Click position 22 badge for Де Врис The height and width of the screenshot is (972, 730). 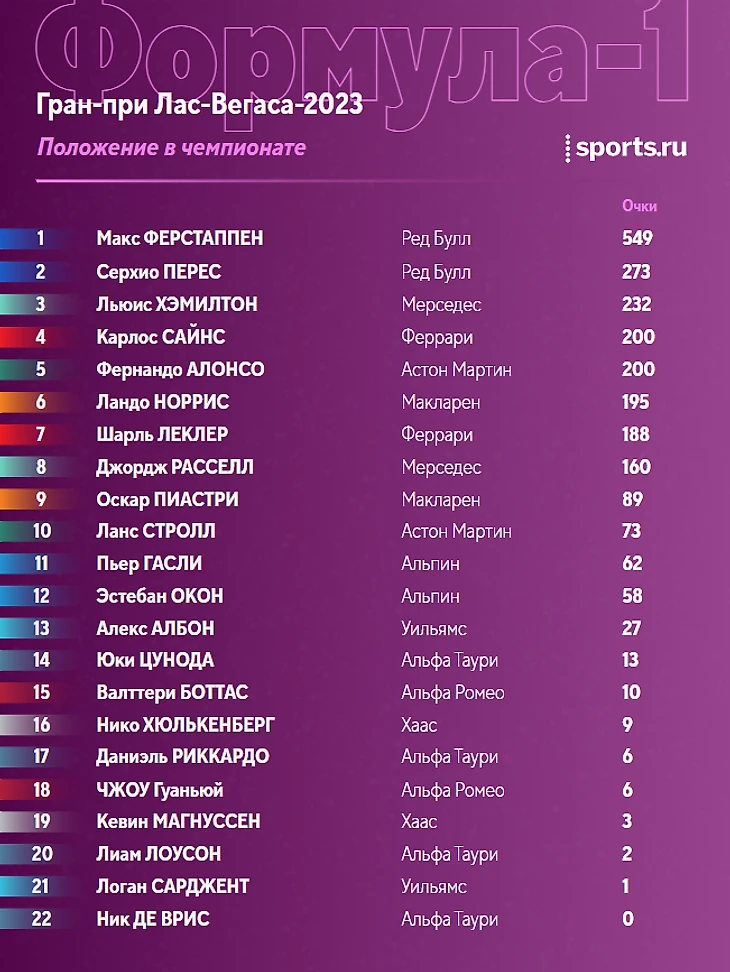[x=40, y=918]
